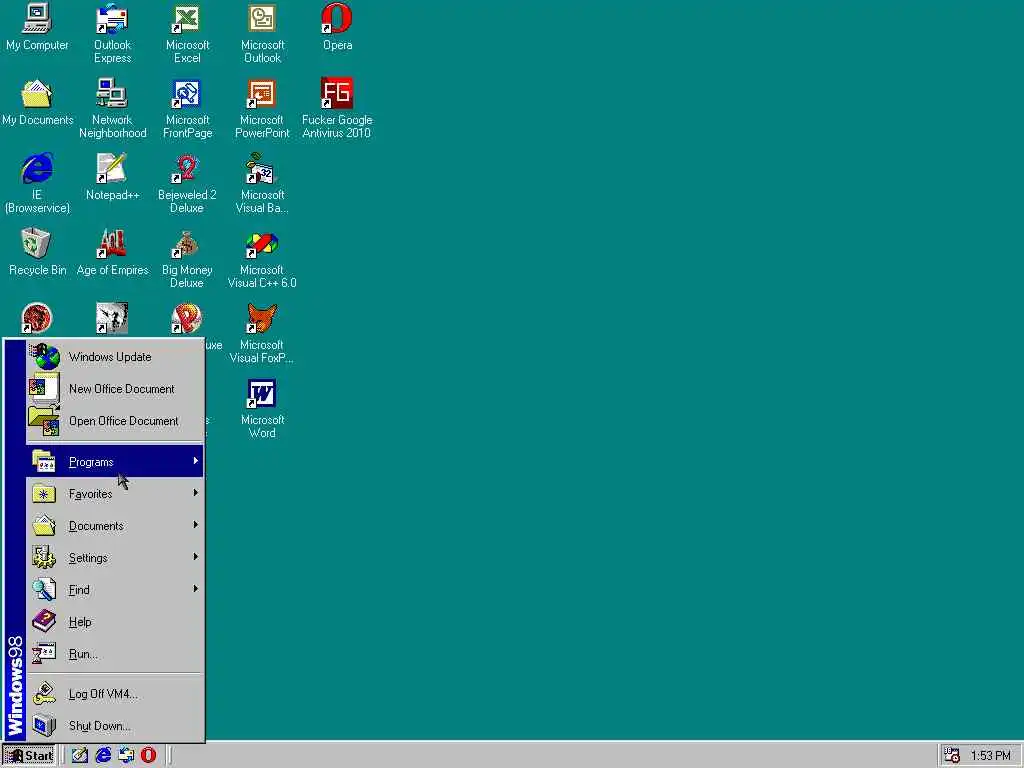Viewport: 1024px width, 768px height.
Task: Click the Start button on the taskbar
Action: pos(29,756)
